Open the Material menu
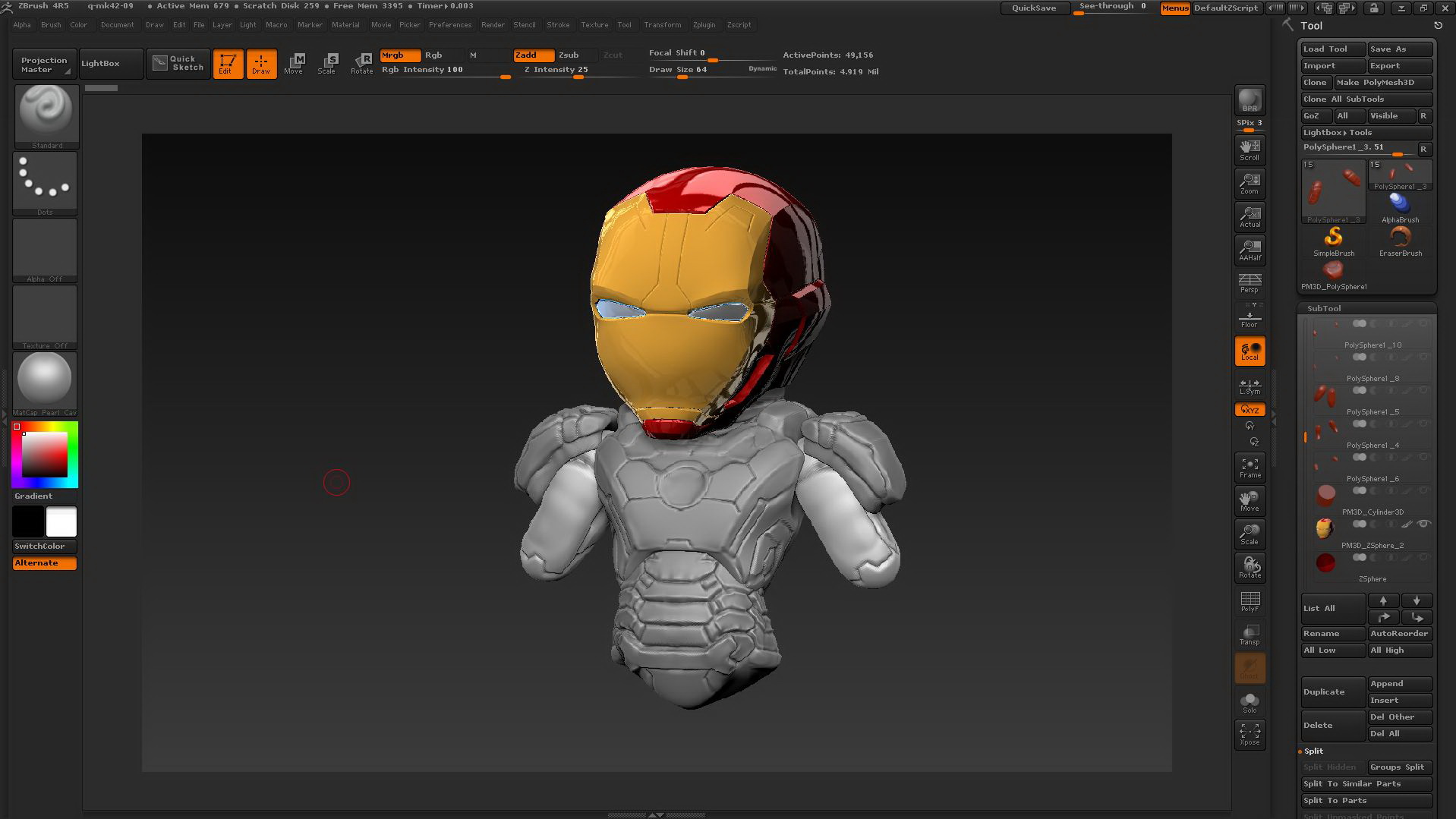The width and height of the screenshot is (1456, 819). (x=345, y=25)
